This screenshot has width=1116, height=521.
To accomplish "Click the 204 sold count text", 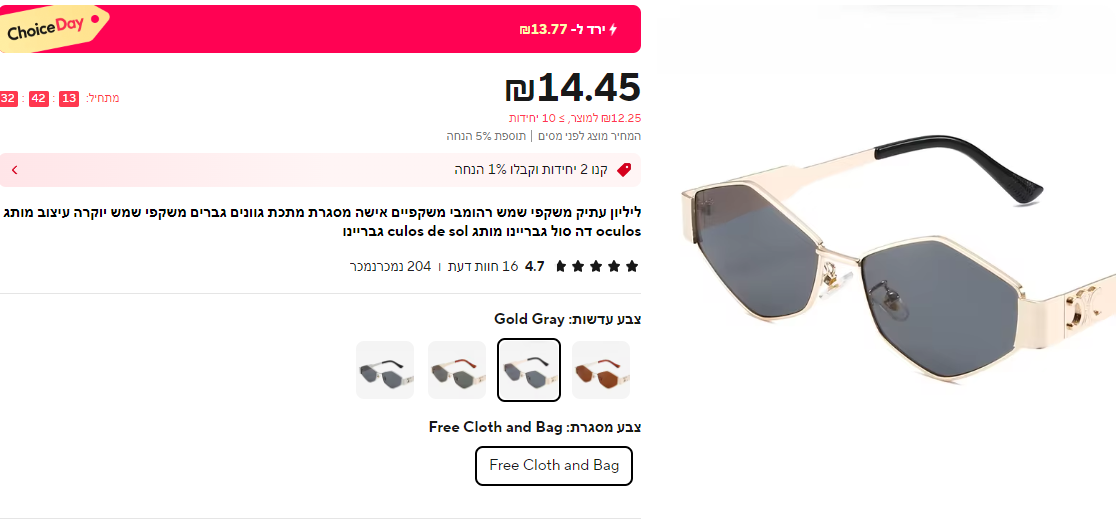I will pos(390,266).
